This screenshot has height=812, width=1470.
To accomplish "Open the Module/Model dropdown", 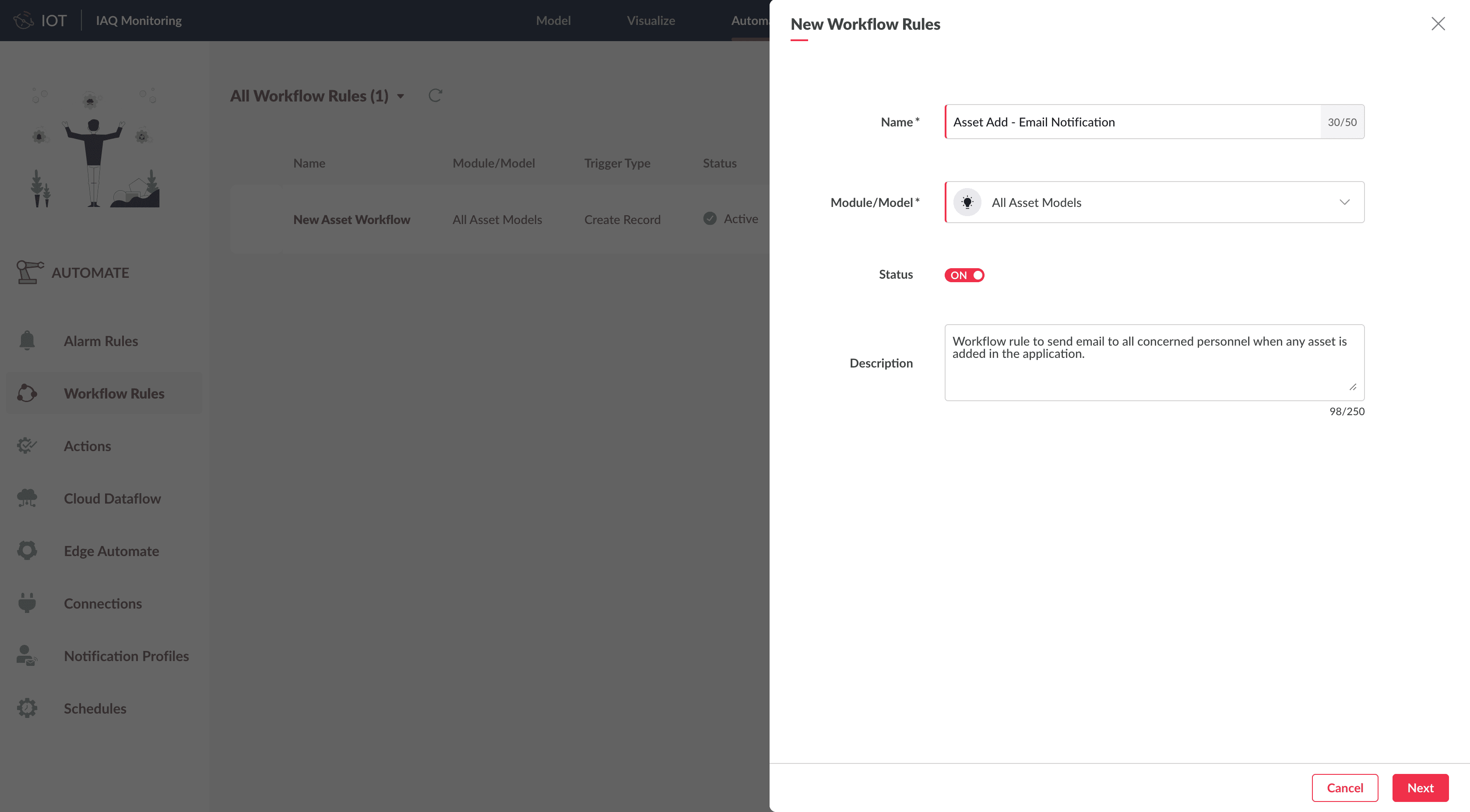I will [1344, 203].
